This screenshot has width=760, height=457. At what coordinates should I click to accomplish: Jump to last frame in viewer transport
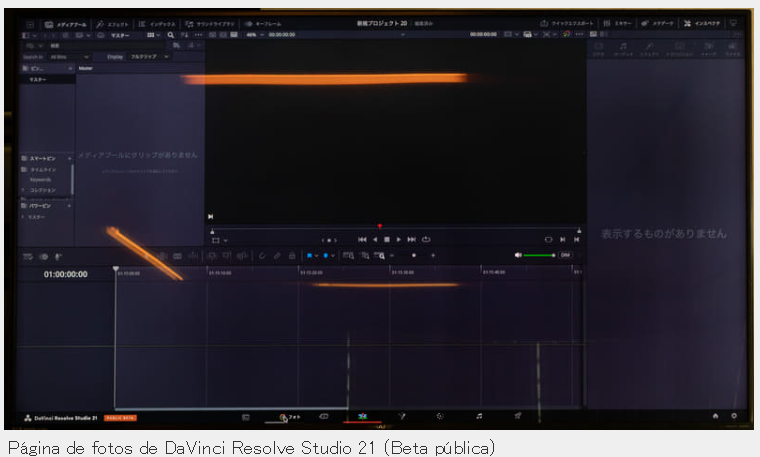(x=412, y=239)
